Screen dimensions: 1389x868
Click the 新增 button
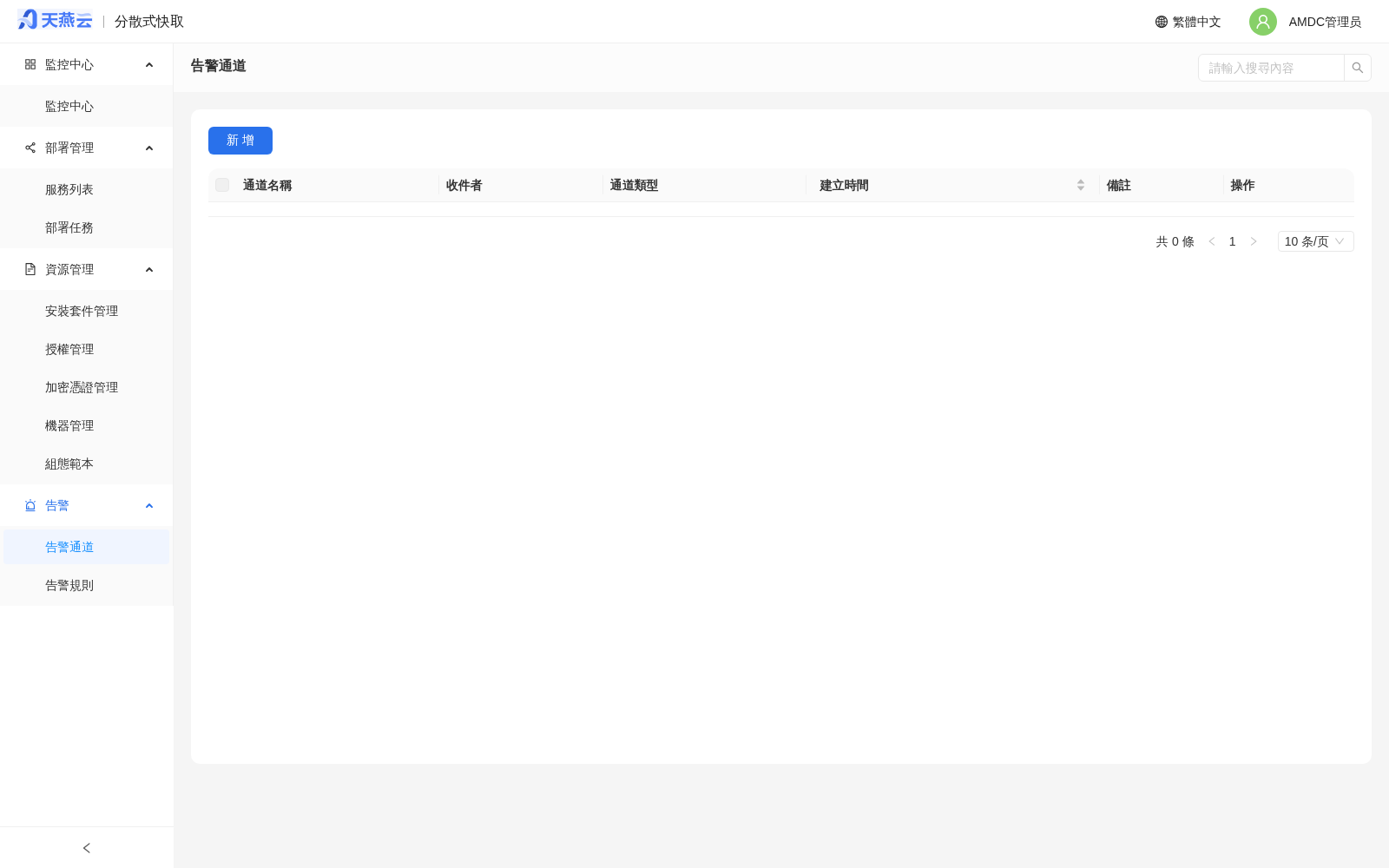tap(240, 141)
